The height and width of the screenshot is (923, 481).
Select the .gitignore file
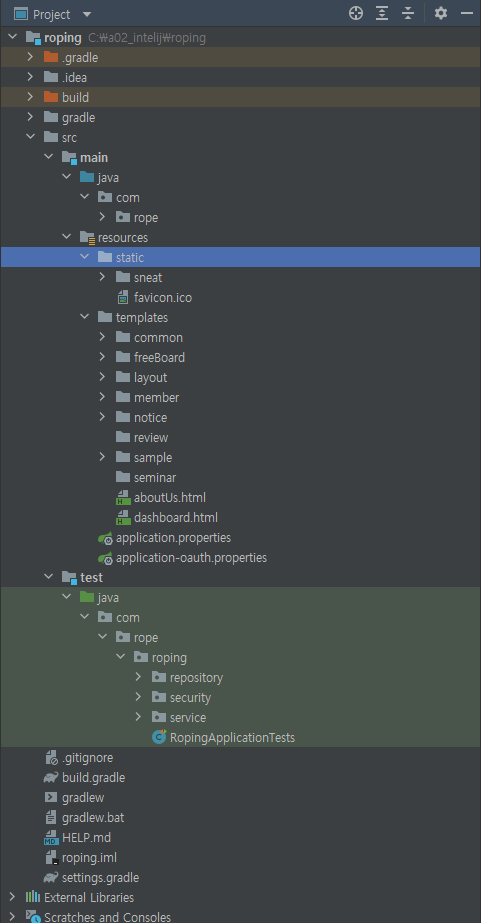87,758
